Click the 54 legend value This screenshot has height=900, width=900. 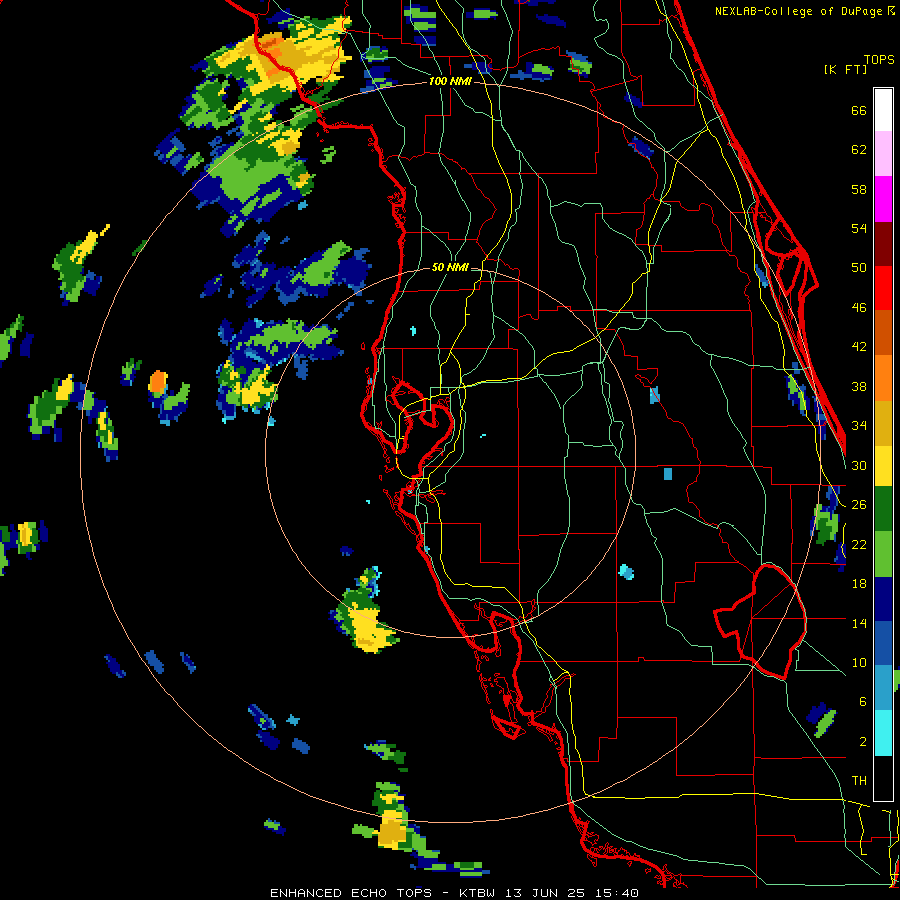859,228
